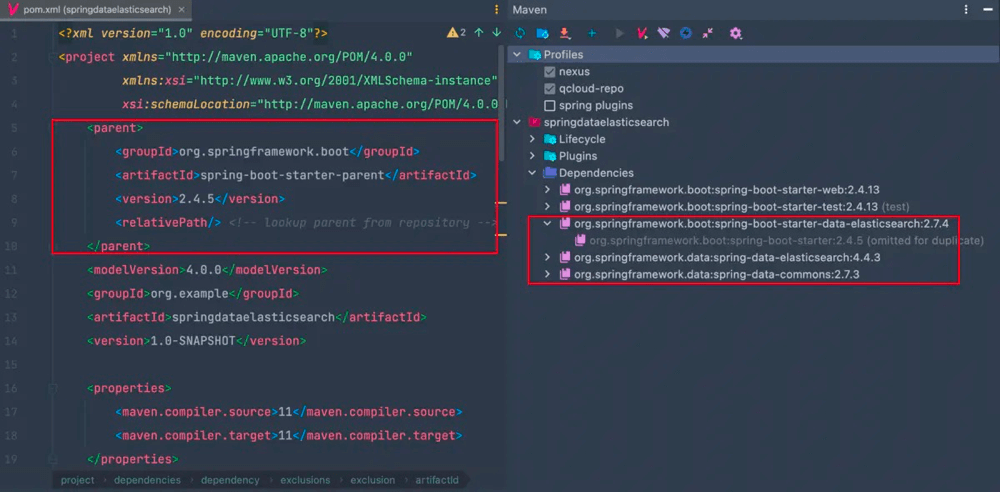
Task: Click springdataelasticsearch artifactId on line 13
Action: click(x=253, y=317)
